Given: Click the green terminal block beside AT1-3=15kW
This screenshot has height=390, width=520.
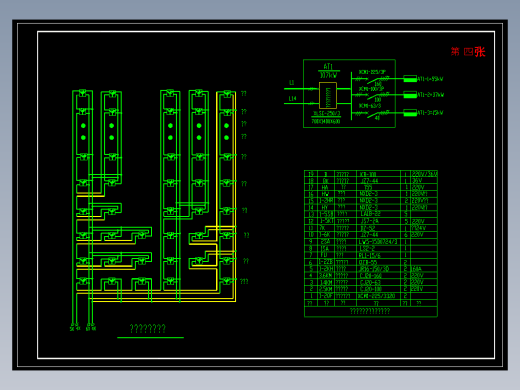Looking at the screenshot, I should coord(410,113).
